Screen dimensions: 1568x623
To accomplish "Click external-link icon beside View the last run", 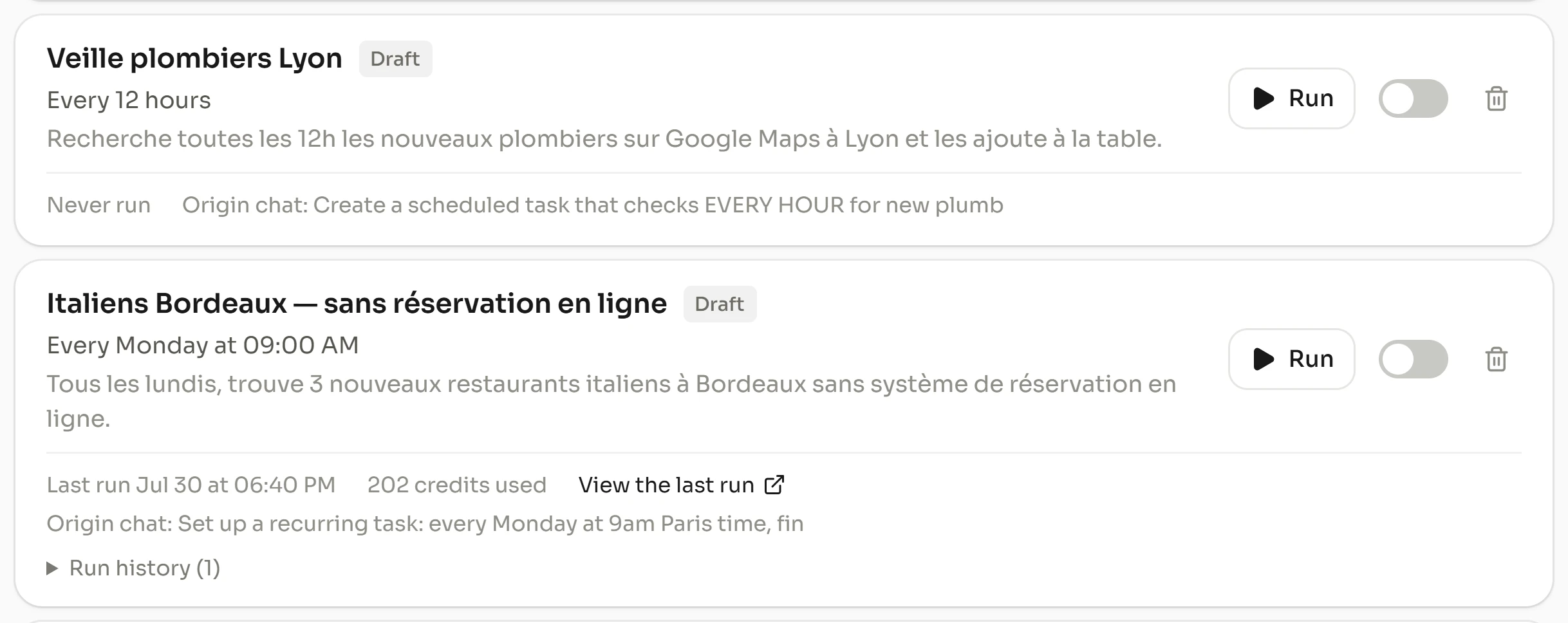I will [774, 485].
